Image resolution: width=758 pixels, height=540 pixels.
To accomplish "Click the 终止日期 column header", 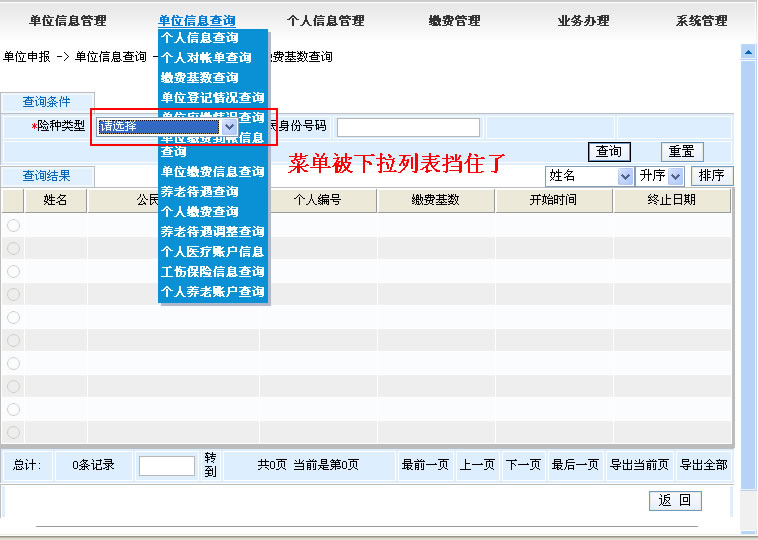I will tap(671, 200).
